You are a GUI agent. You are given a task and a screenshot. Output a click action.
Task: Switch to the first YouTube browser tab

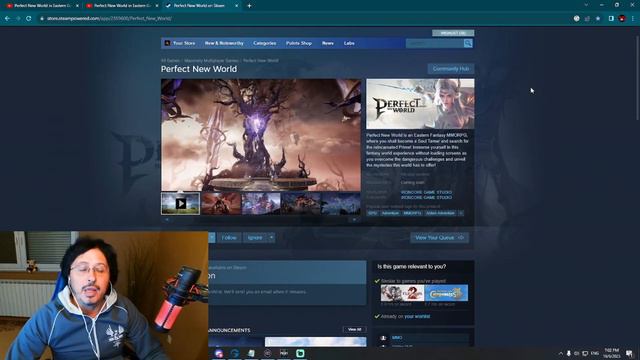pos(41,6)
